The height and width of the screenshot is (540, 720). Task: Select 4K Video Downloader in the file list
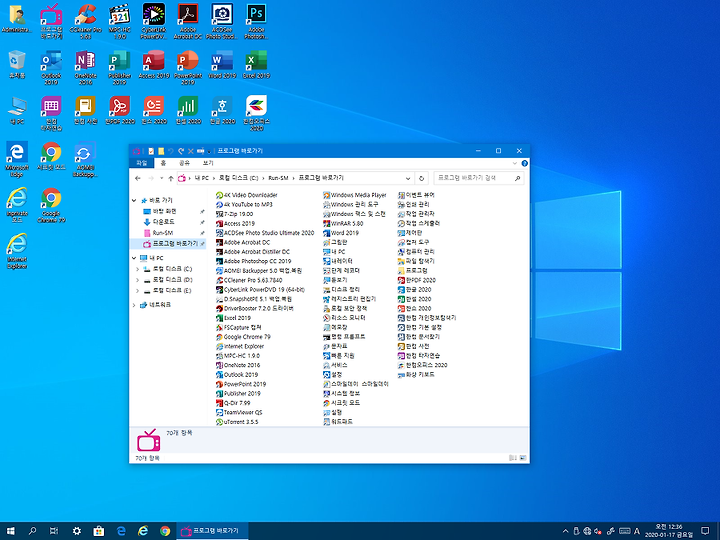click(247, 195)
